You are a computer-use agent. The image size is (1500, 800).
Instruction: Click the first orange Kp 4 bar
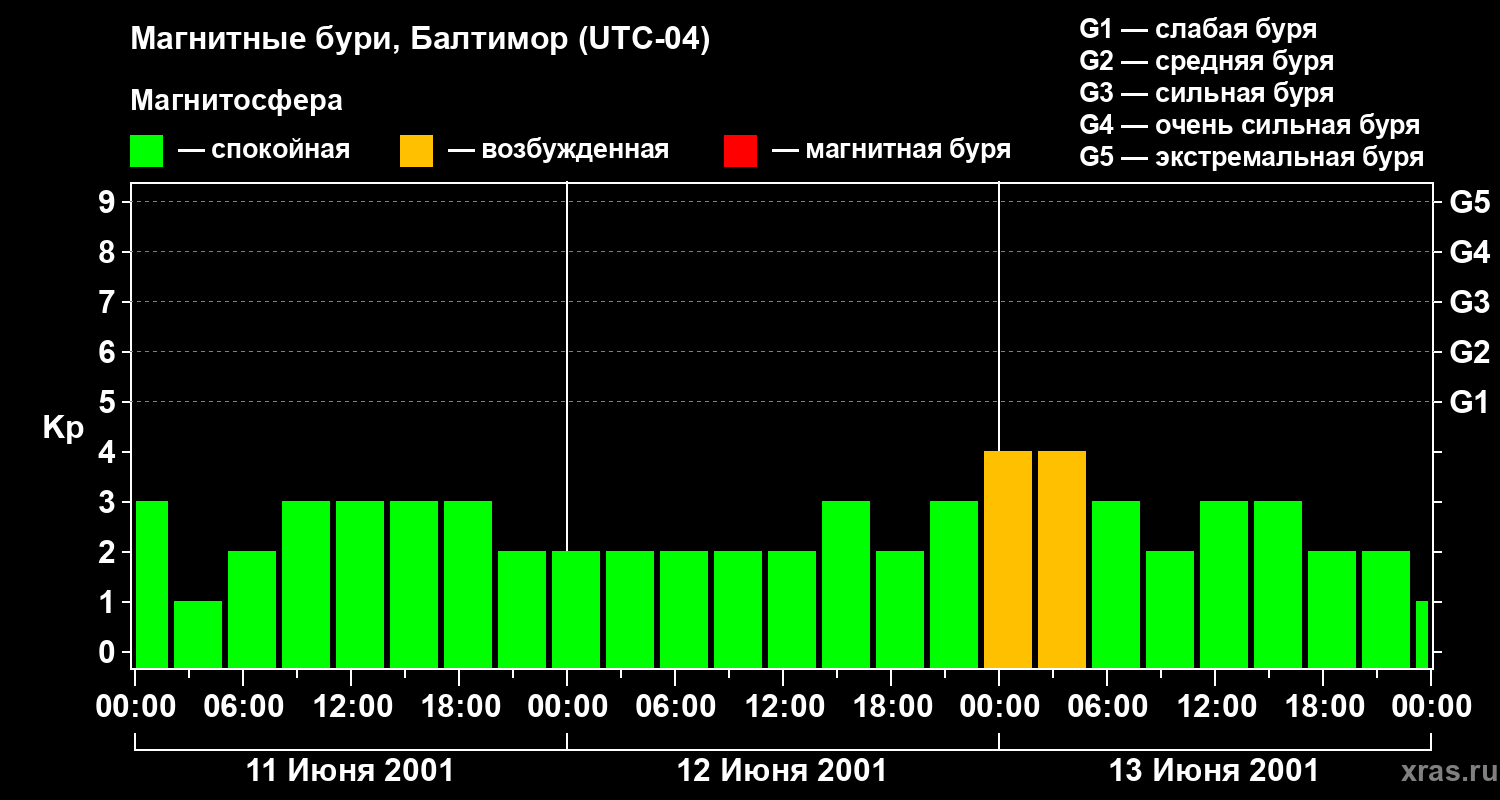[1008, 560]
